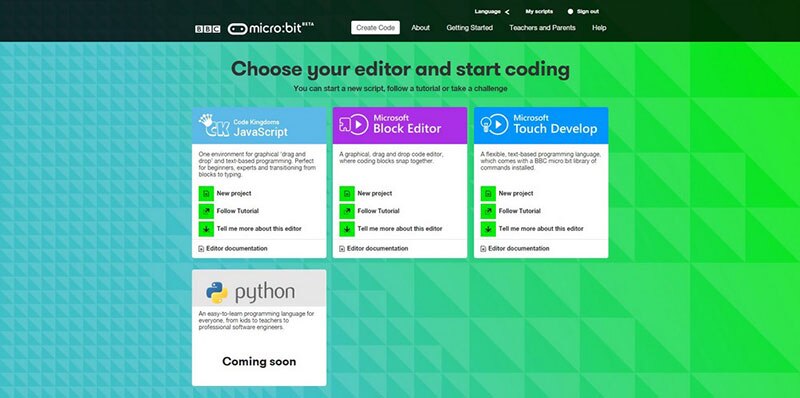Start New project in Touch Develop

click(x=516, y=193)
